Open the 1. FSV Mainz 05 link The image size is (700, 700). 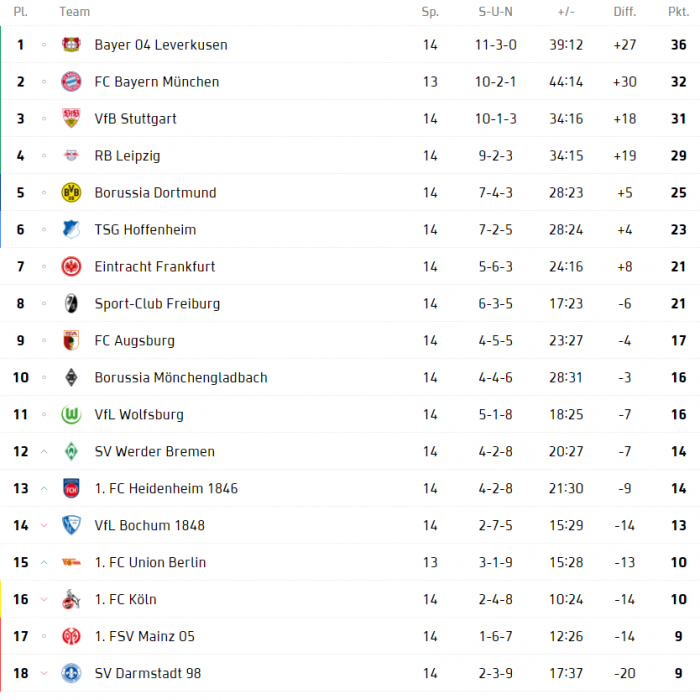click(145, 636)
